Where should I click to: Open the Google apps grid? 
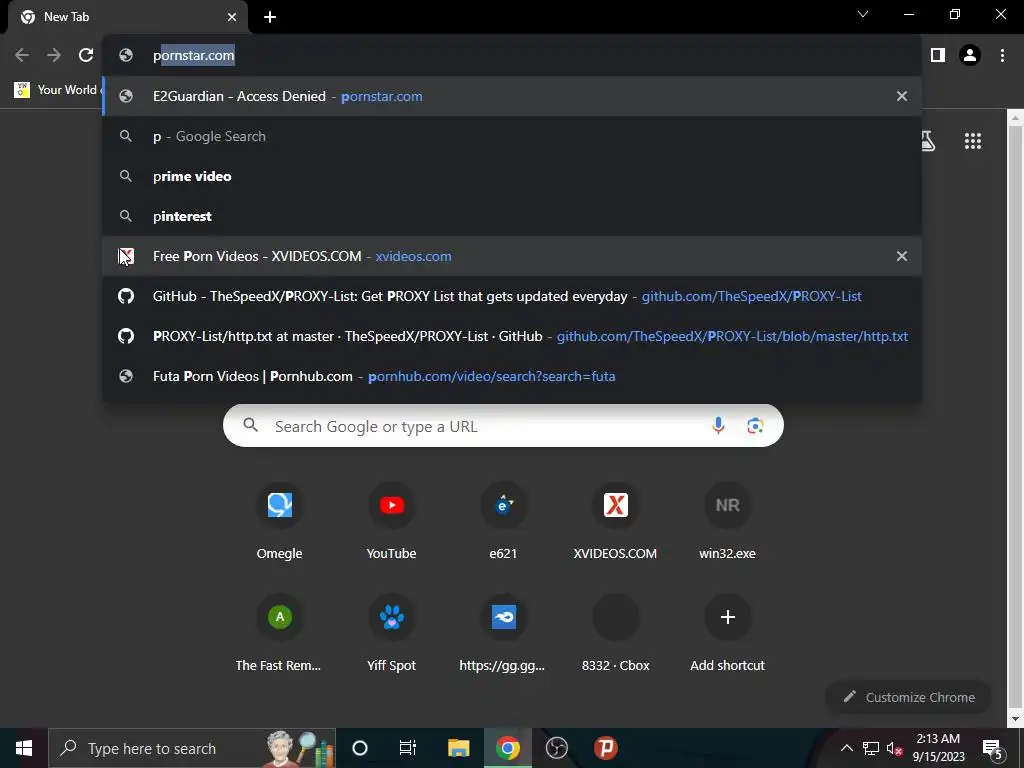(973, 140)
